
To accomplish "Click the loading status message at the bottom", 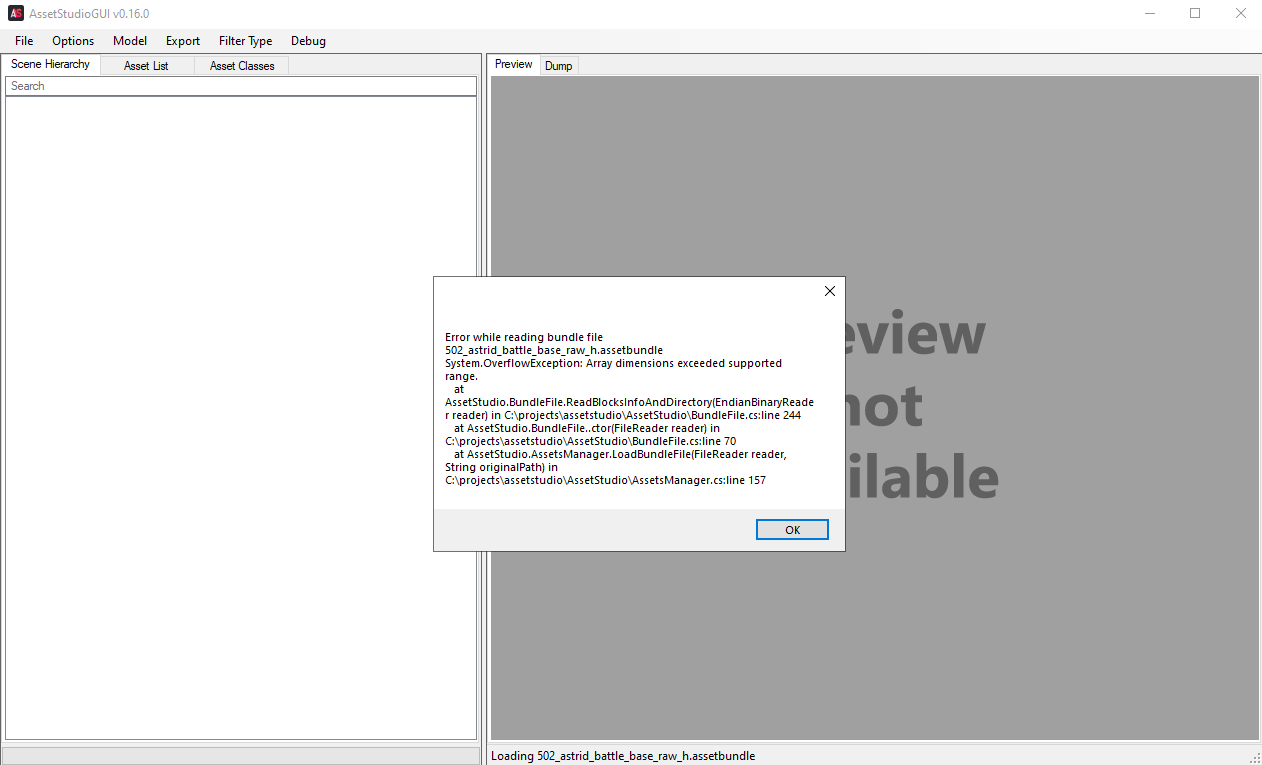I will (622, 755).
